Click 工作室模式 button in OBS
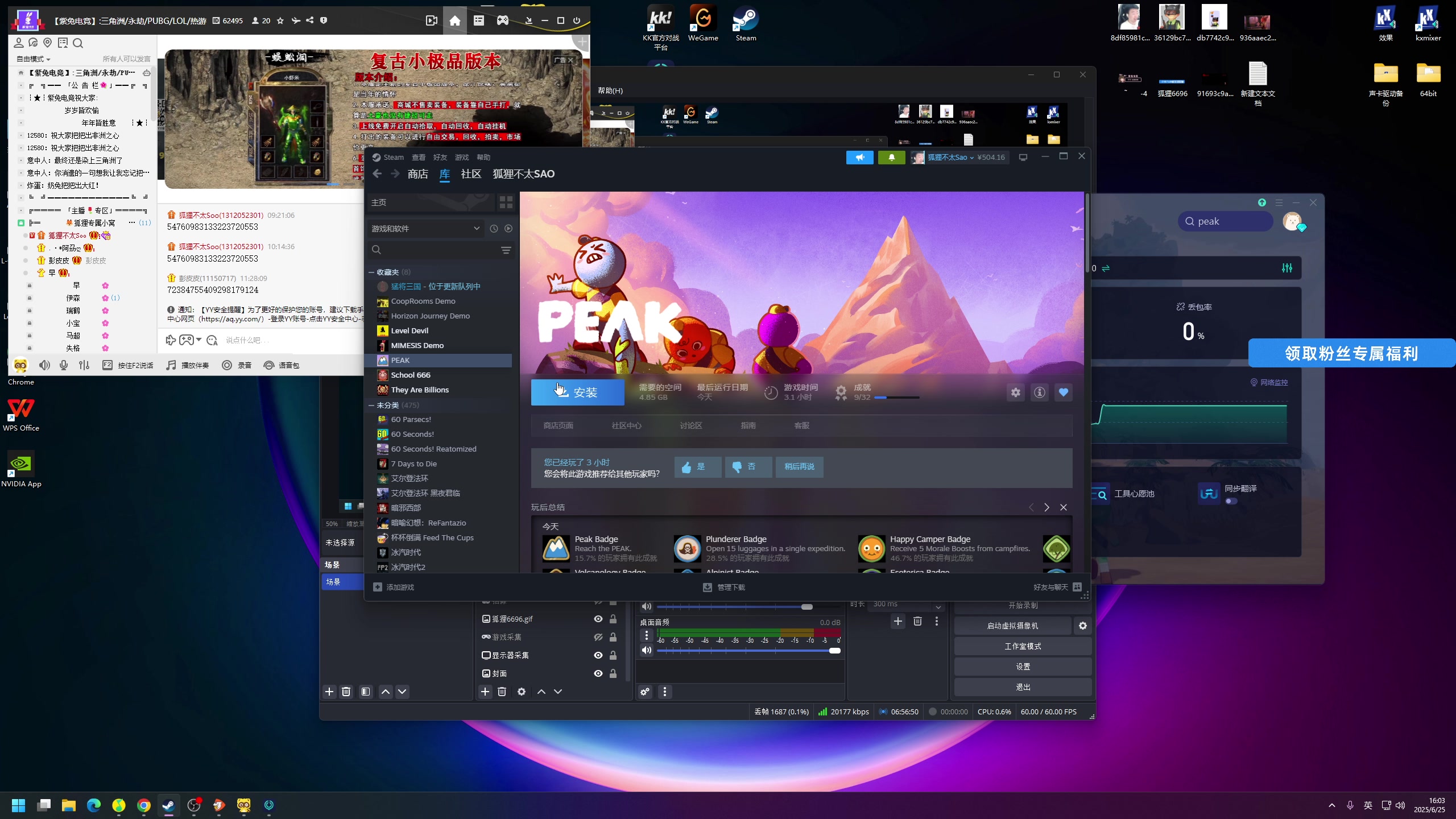Screen dimensions: 1456x819 click(x=1023, y=646)
